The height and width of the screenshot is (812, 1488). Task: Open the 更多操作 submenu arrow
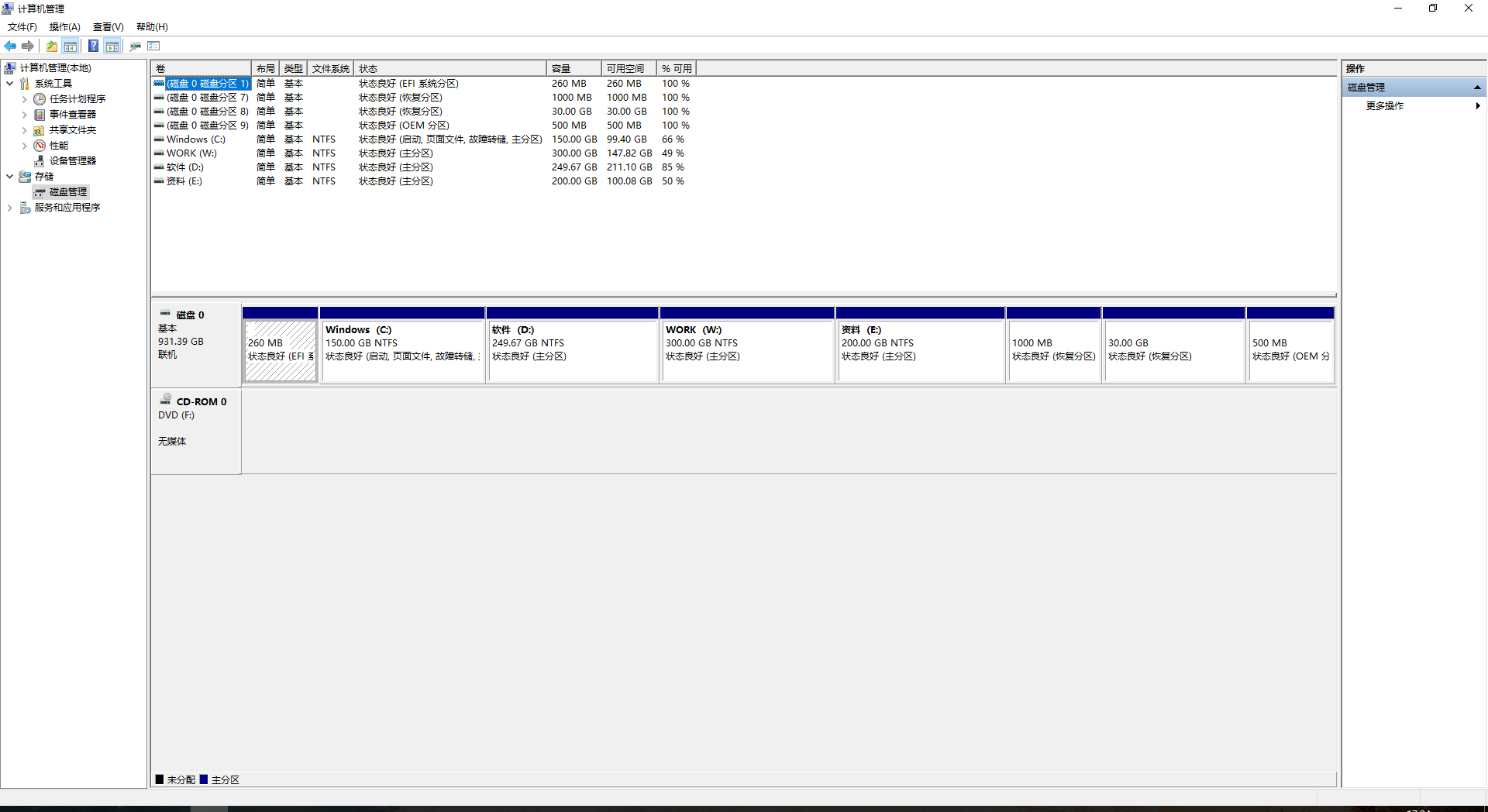(1478, 106)
